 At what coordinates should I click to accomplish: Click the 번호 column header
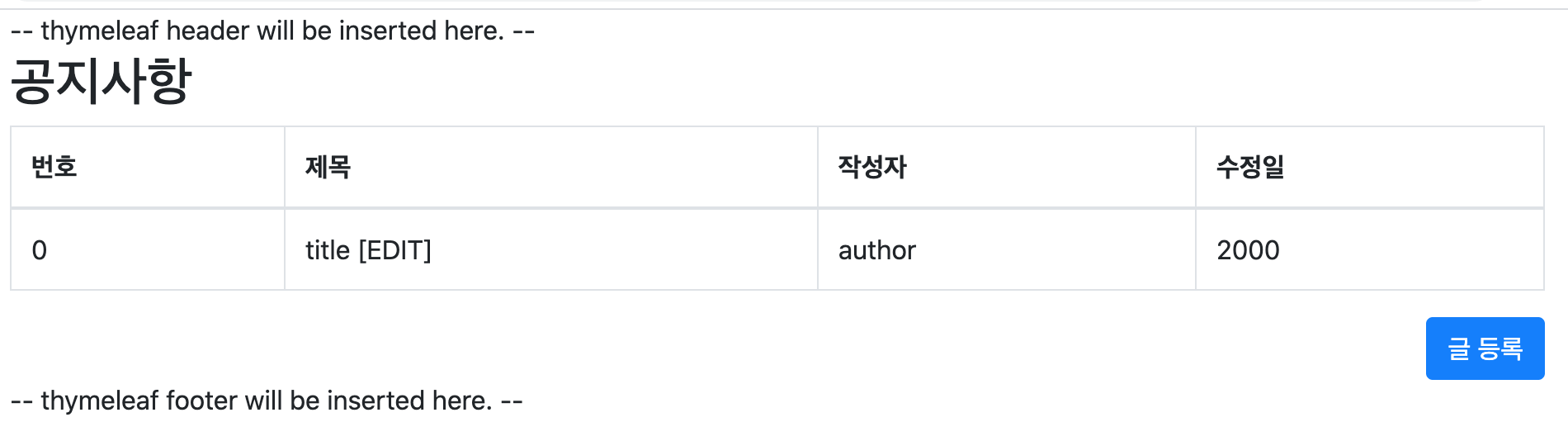pyautogui.click(x=54, y=167)
